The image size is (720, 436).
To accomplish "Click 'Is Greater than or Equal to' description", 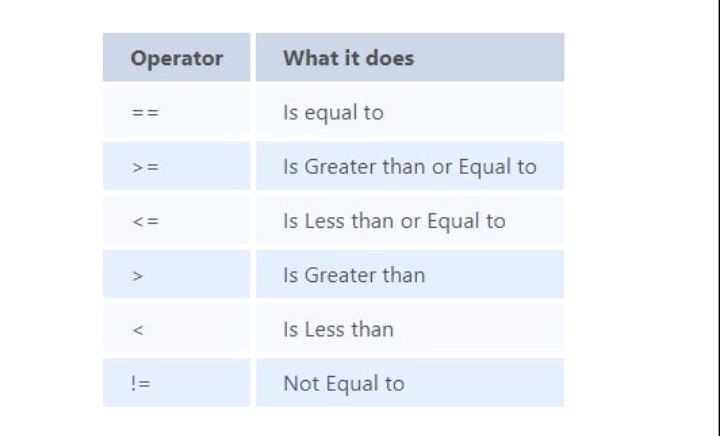I will point(409,167).
